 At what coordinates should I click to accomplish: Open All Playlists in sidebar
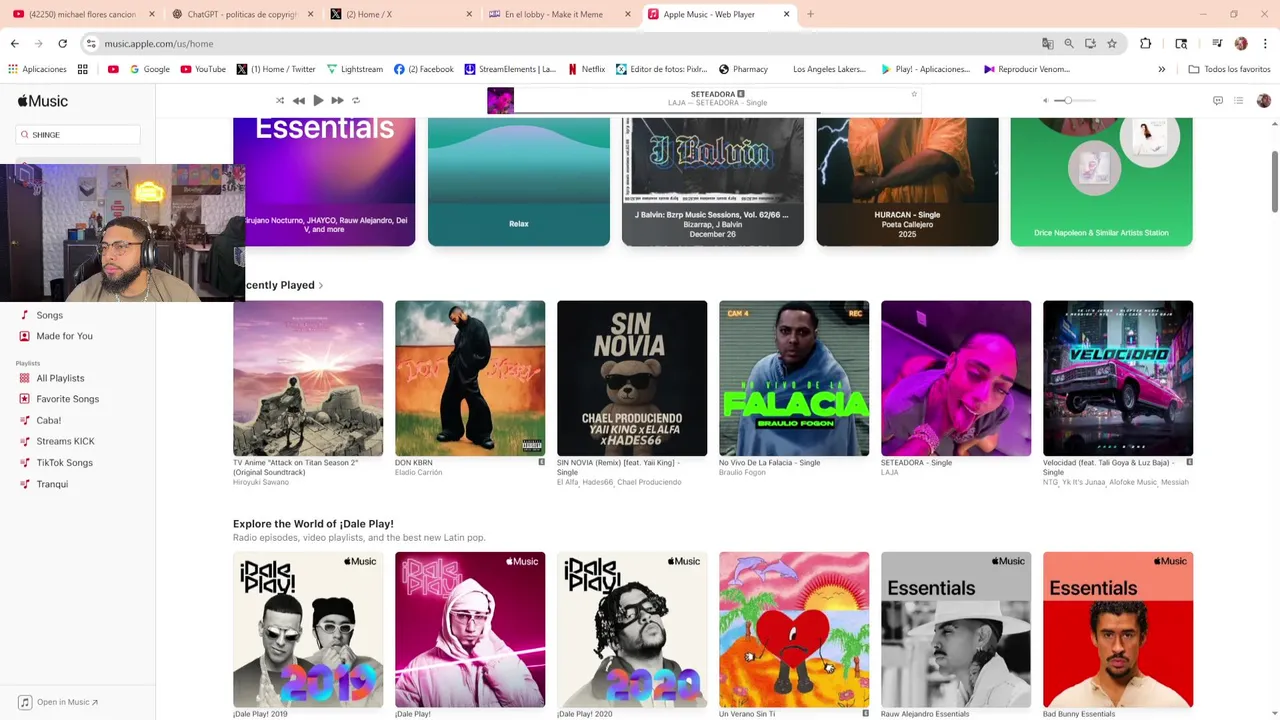[60, 378]
